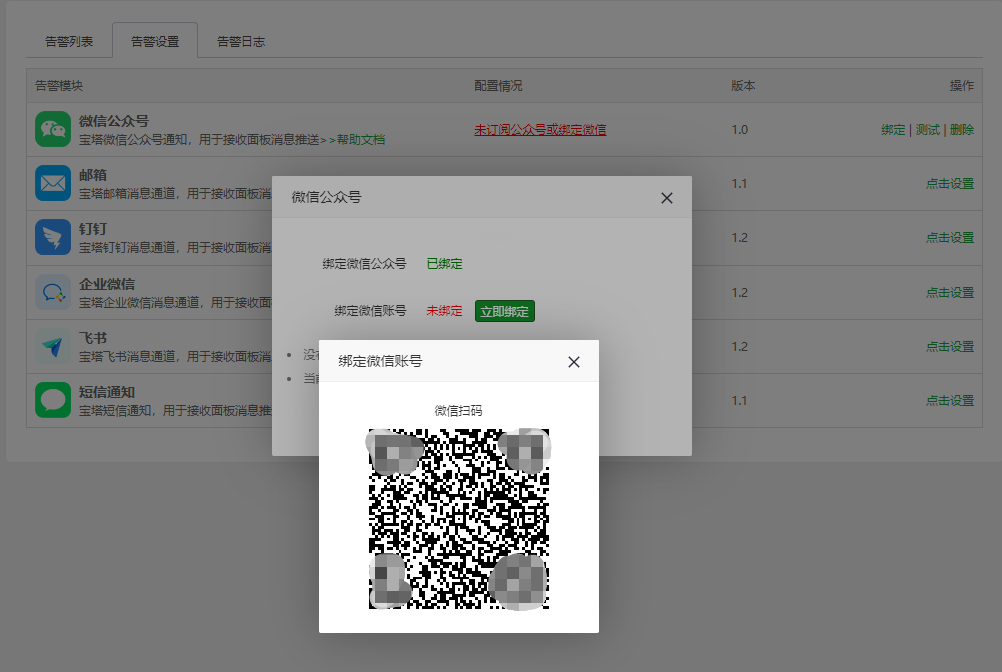
Task: Click the 微信扫码 label
Action: (458, 411)
